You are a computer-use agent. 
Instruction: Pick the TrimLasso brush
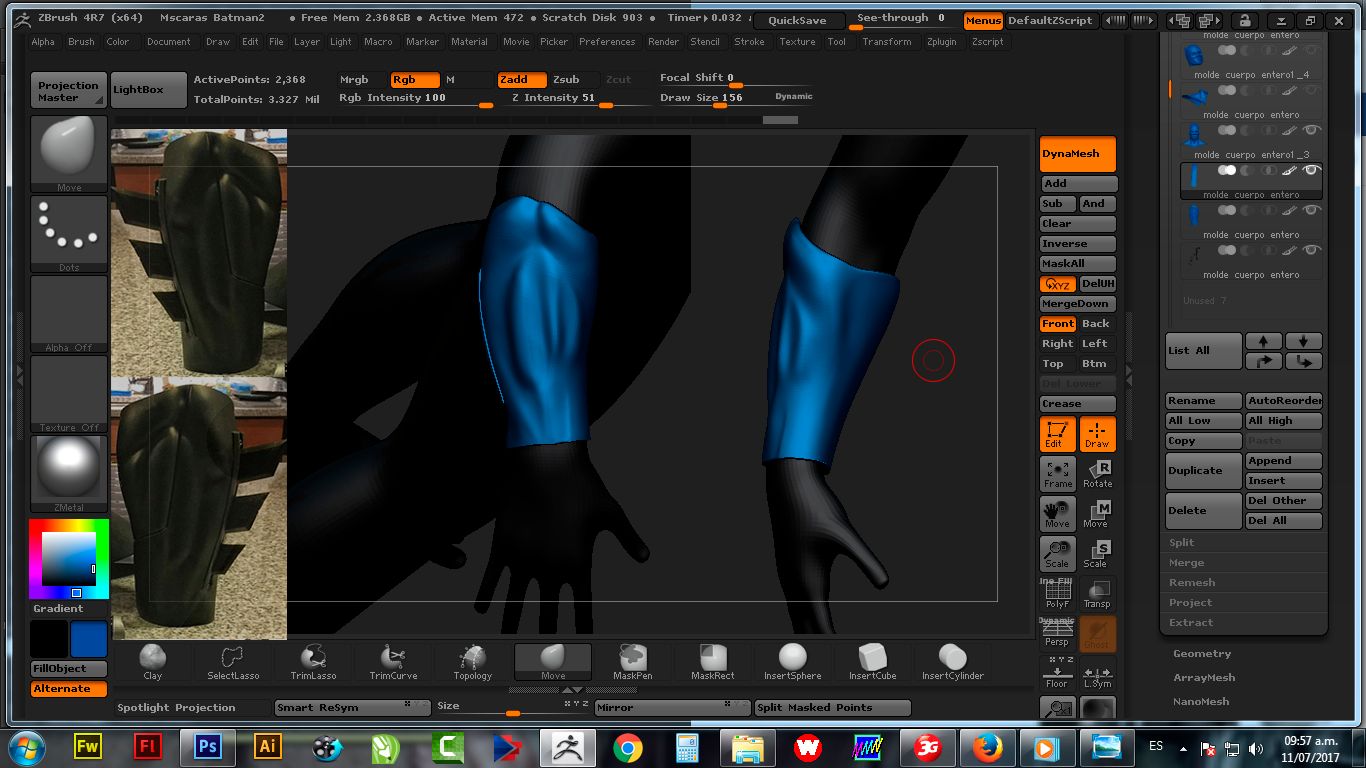313,662
